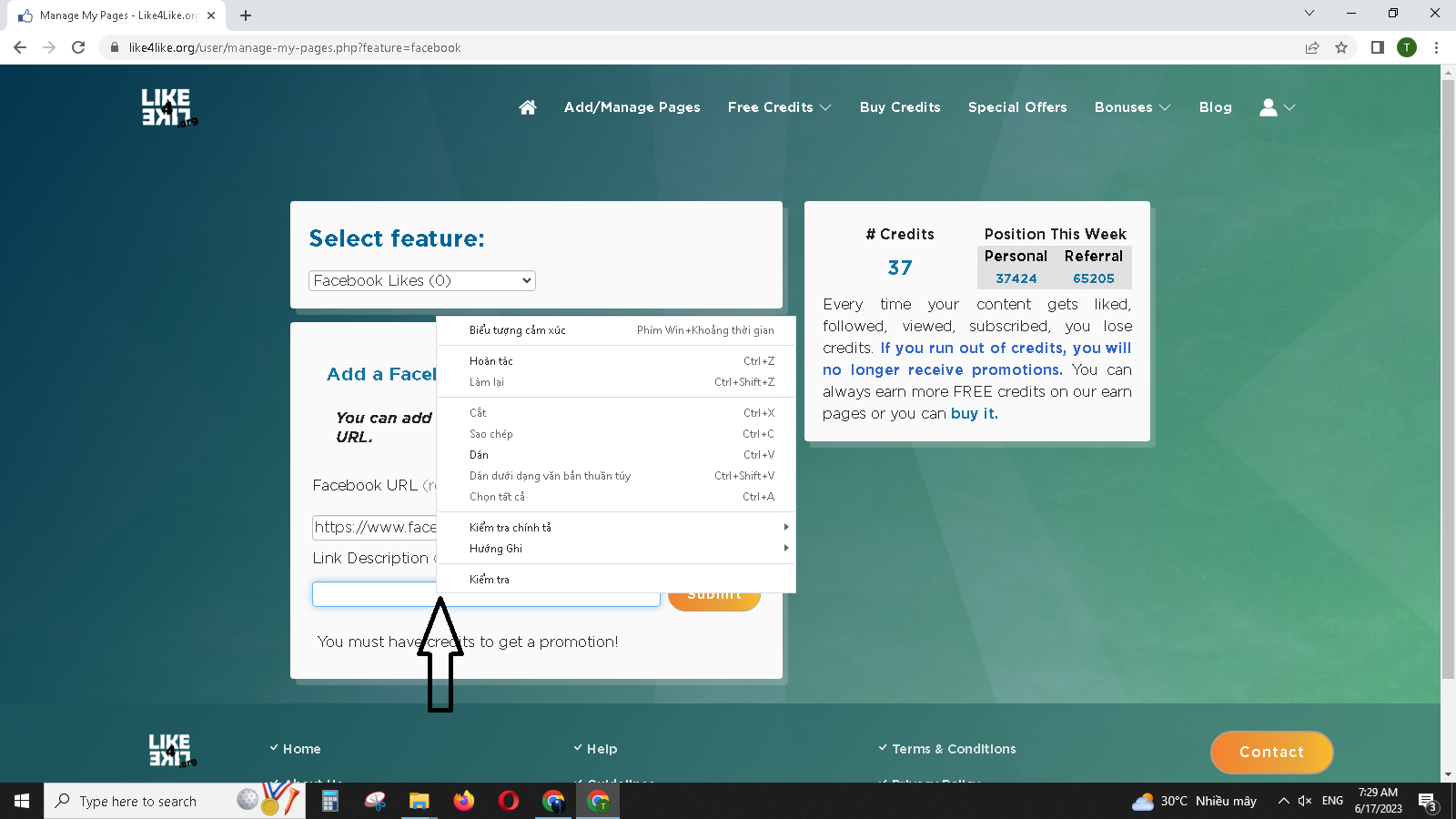
Task: Click the 'buy it.' link
Action: [974, 414]
